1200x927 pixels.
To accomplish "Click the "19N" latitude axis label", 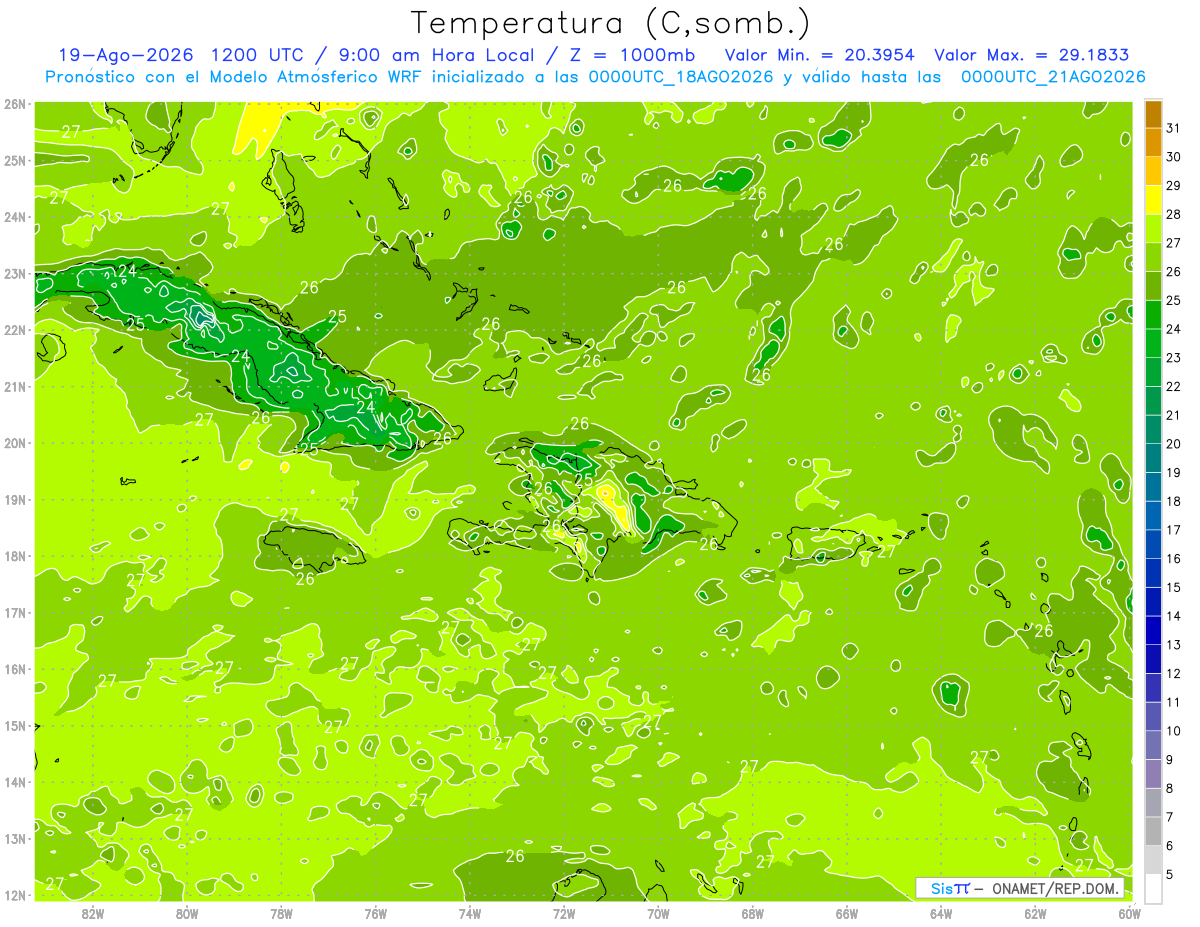I will click(15, 499).
